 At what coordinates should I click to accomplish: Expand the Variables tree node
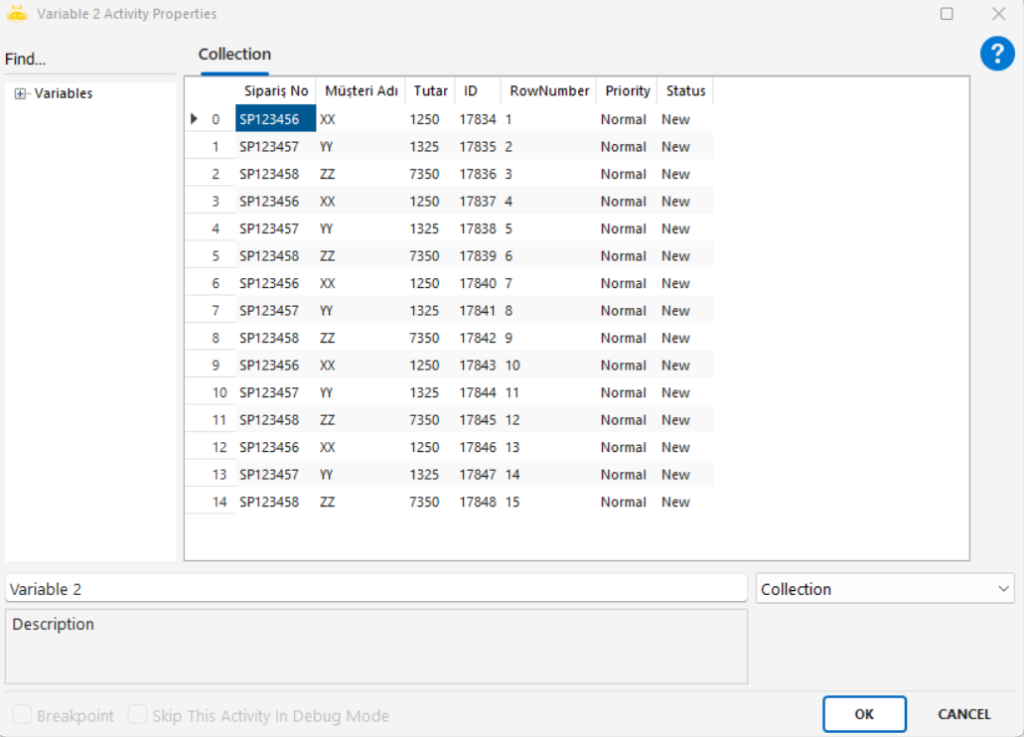pyautogui.click(x=20, y=94)
